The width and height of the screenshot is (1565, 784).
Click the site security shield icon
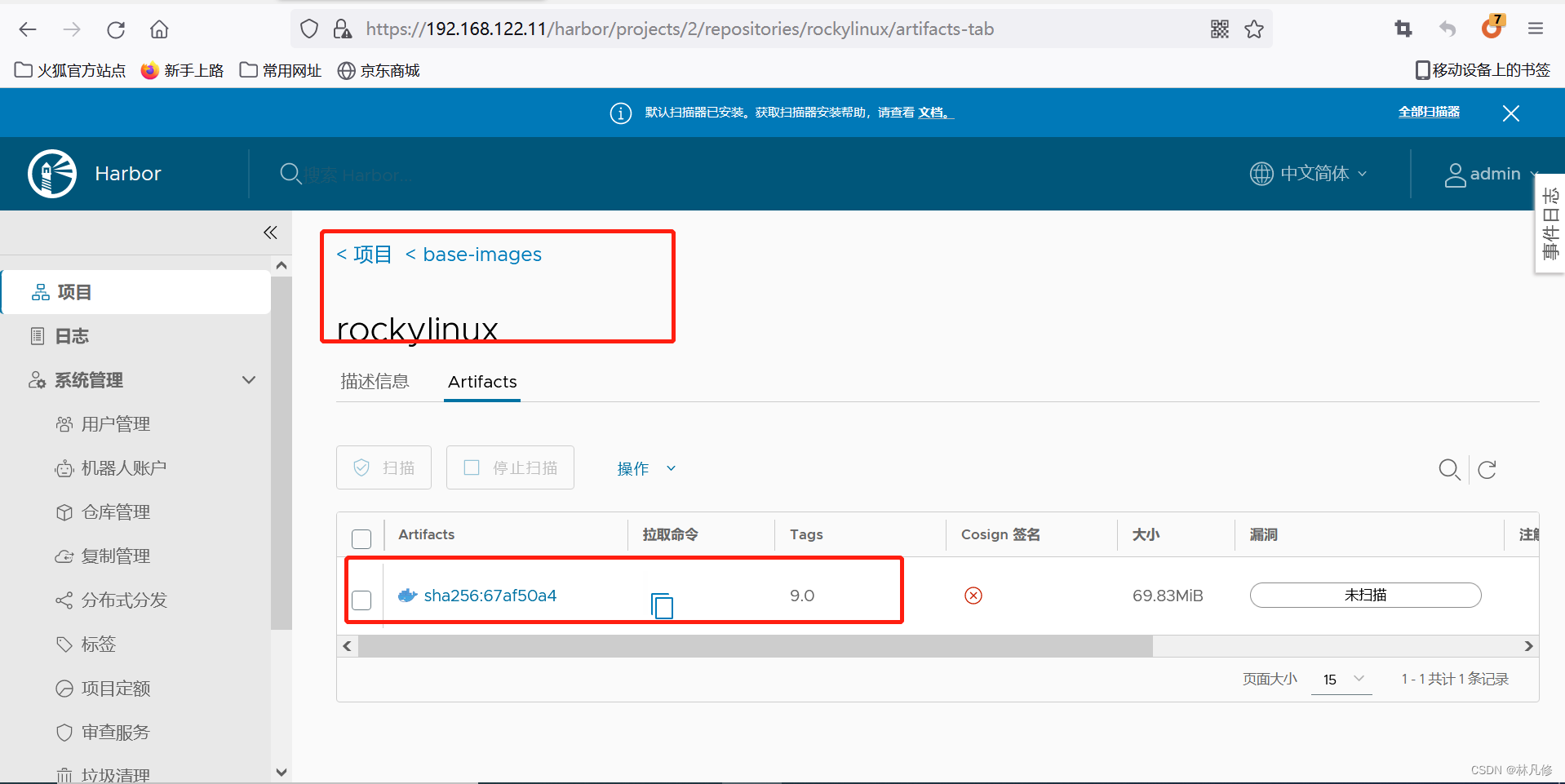click(x=309, y=29)
